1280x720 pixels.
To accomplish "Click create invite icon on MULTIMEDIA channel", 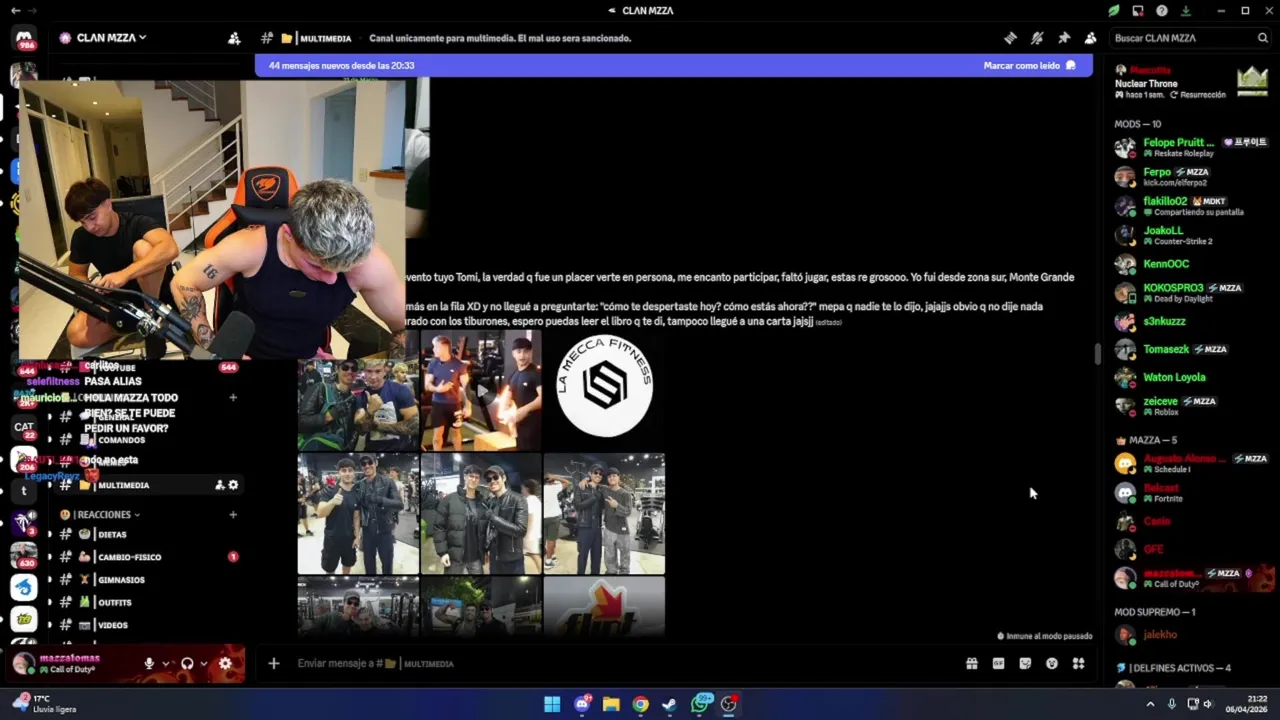I will tap(219, 485).
